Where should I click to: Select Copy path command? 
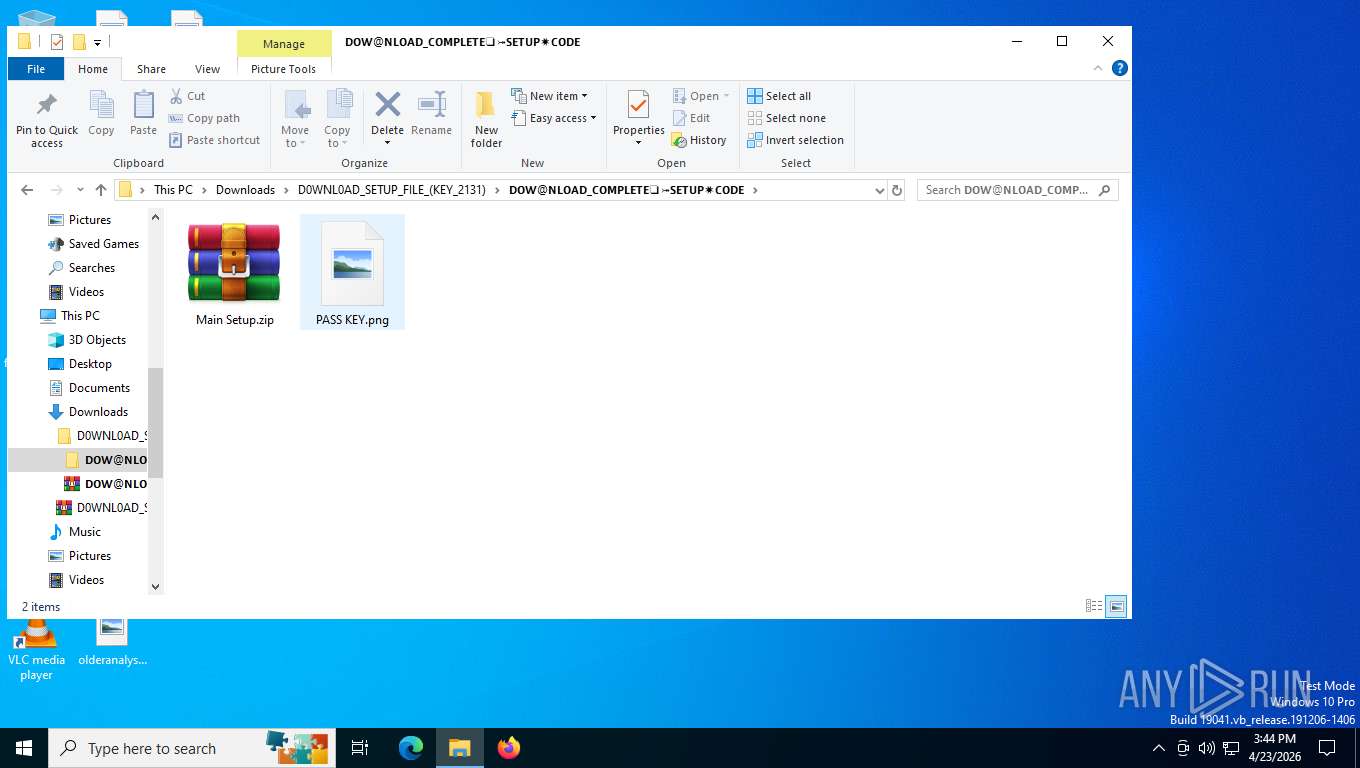point(205,118)
